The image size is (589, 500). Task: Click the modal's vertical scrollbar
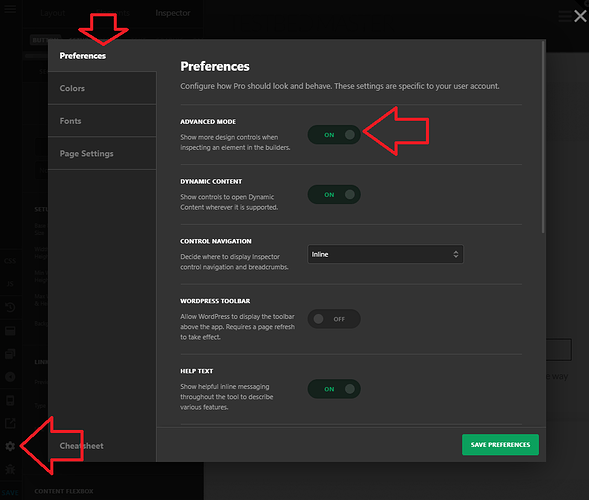pos(543,137)
